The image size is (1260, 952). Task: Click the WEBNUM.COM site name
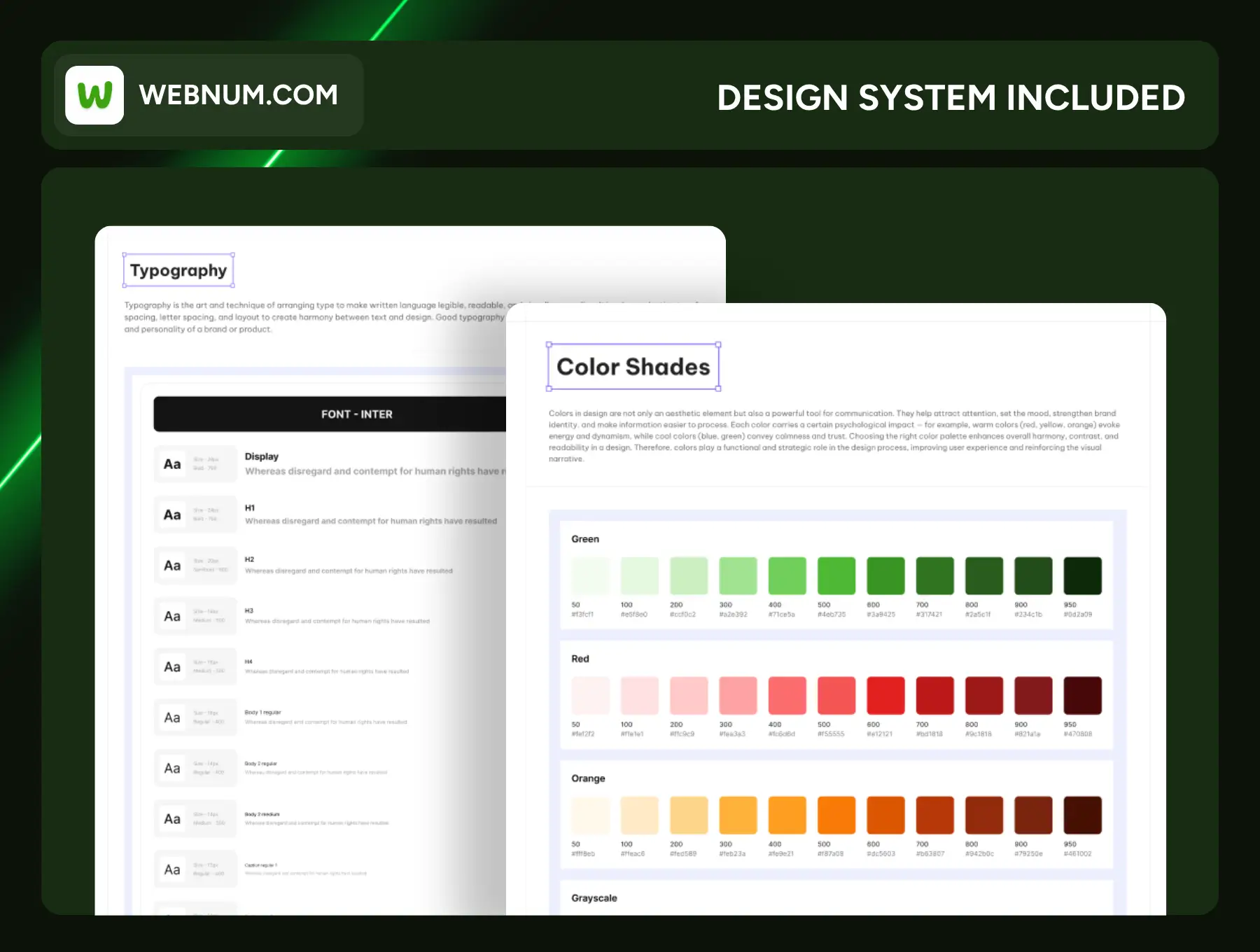[238, 95]
